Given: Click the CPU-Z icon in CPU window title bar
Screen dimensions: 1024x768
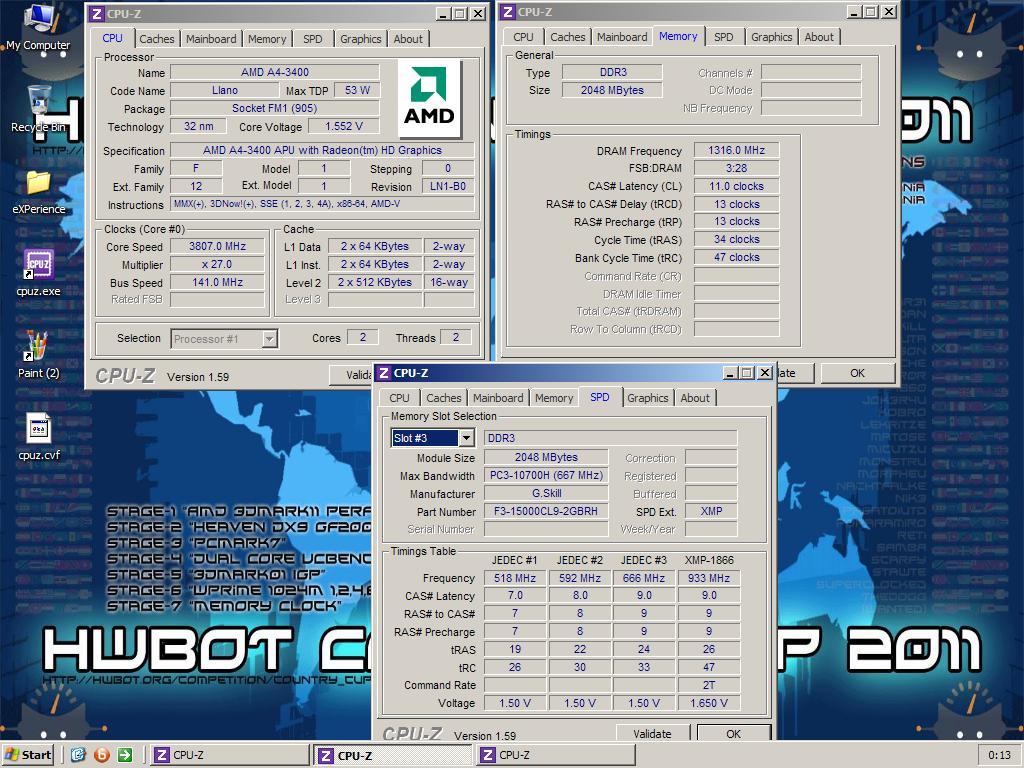Looking at the screenshot, I should pos(97,14).
